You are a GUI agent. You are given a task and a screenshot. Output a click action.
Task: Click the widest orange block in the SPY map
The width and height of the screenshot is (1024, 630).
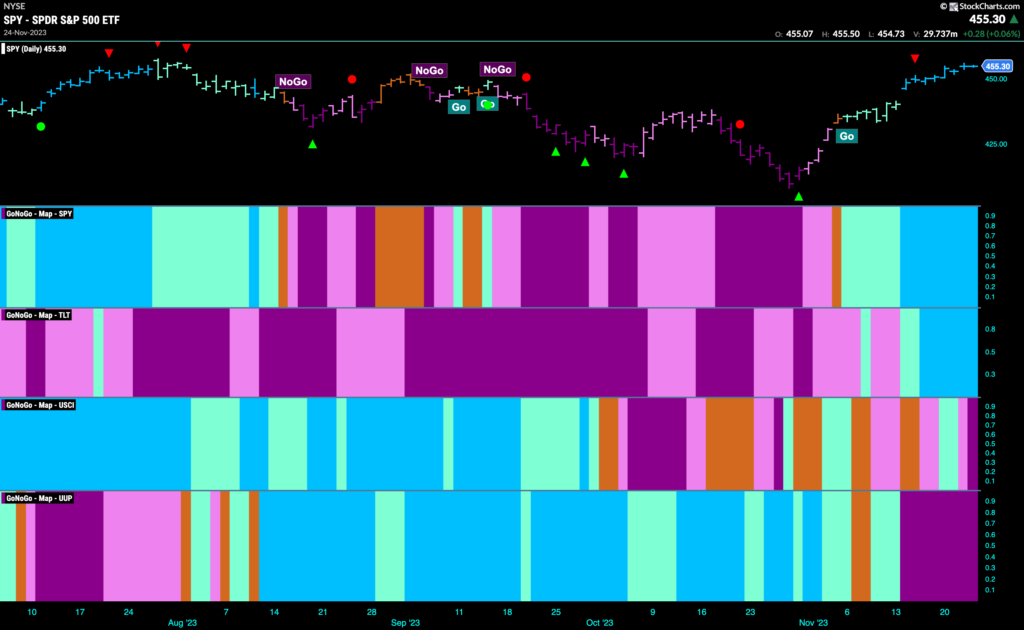[400, 257]
